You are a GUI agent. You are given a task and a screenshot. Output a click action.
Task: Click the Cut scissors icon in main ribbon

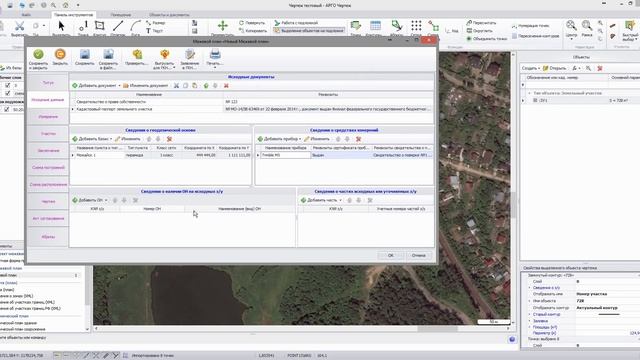tap(19, 26)
